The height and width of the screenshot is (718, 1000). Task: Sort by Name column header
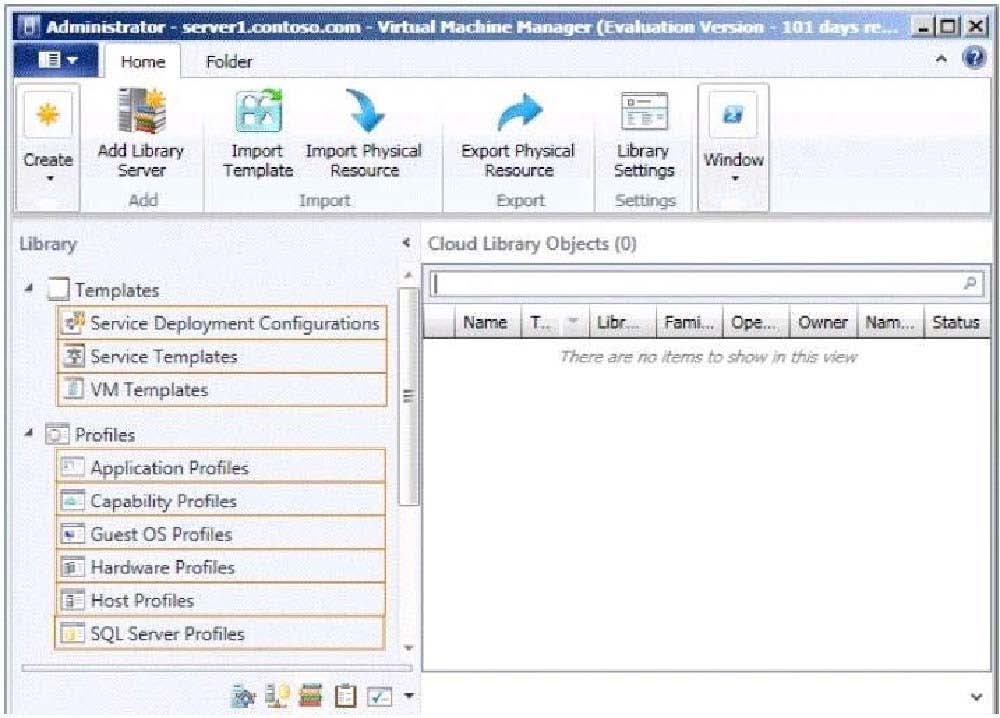[x=488, y=322]
